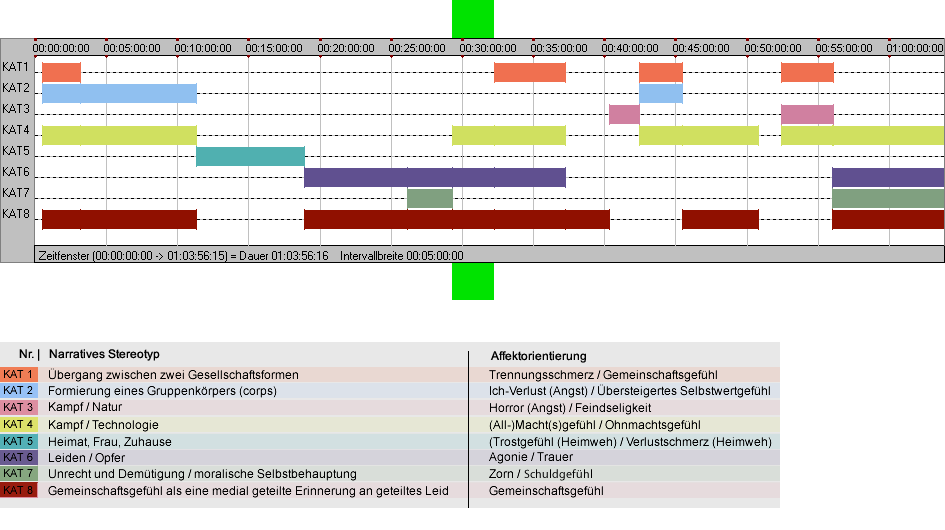Click the 00:30:00:00 time label
This screenshot has height=530, width=945.
pos(488,48)
